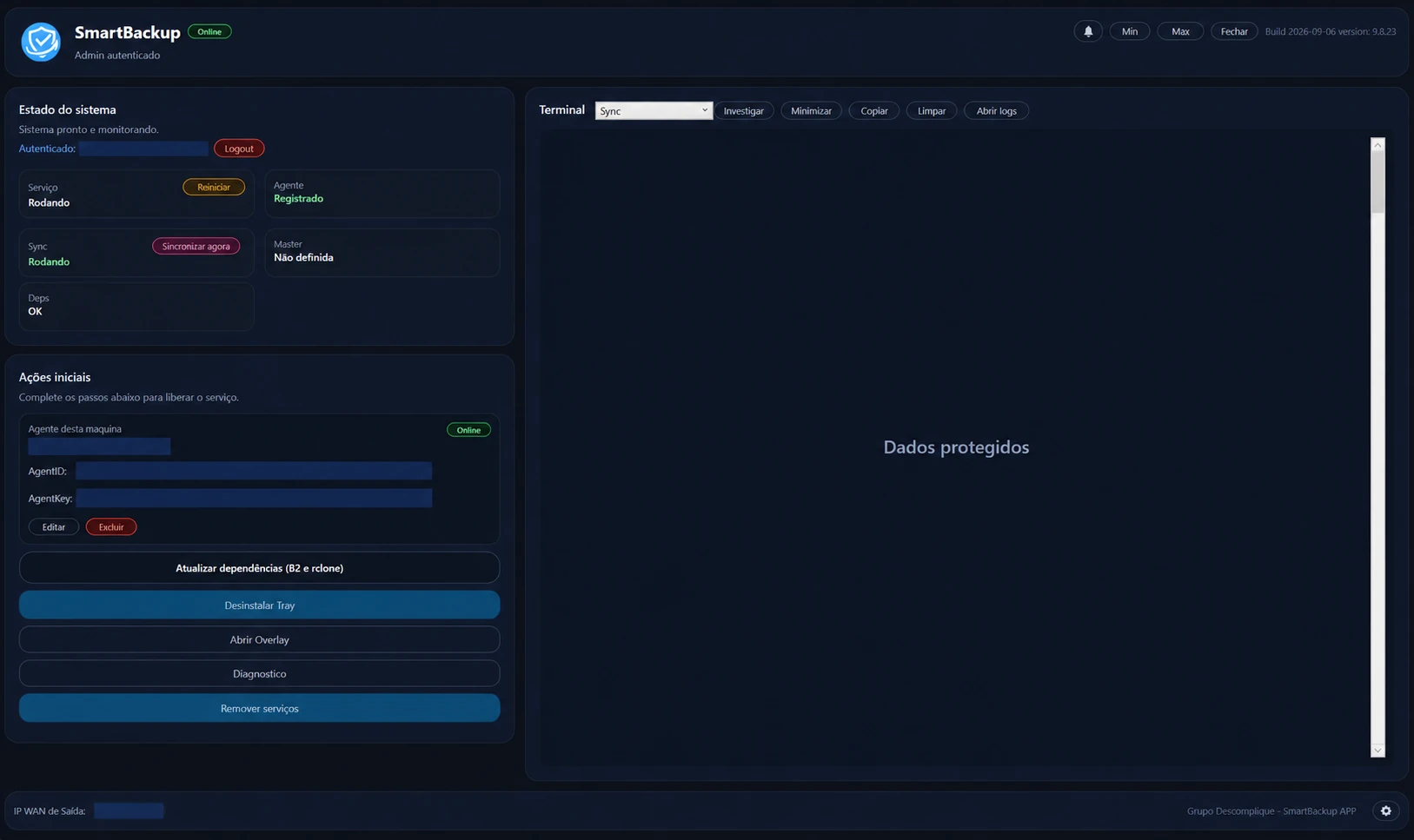Click the Build version text
This screenshot has height=840, width=1414.
tap(1331, 31)
